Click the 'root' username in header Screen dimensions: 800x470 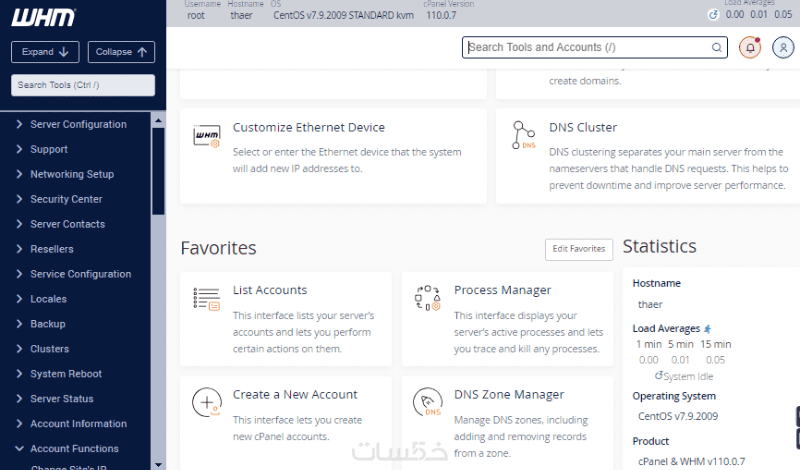pyautogui.click(x=196, y=15)
